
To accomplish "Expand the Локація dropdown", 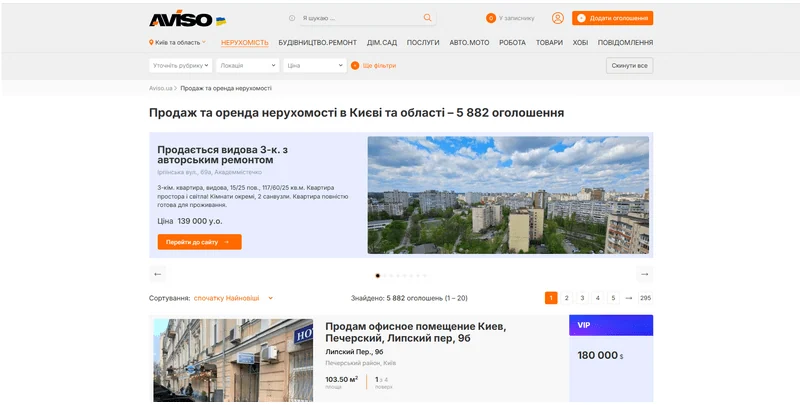I will pyautogui.click(x=247, y=65).
